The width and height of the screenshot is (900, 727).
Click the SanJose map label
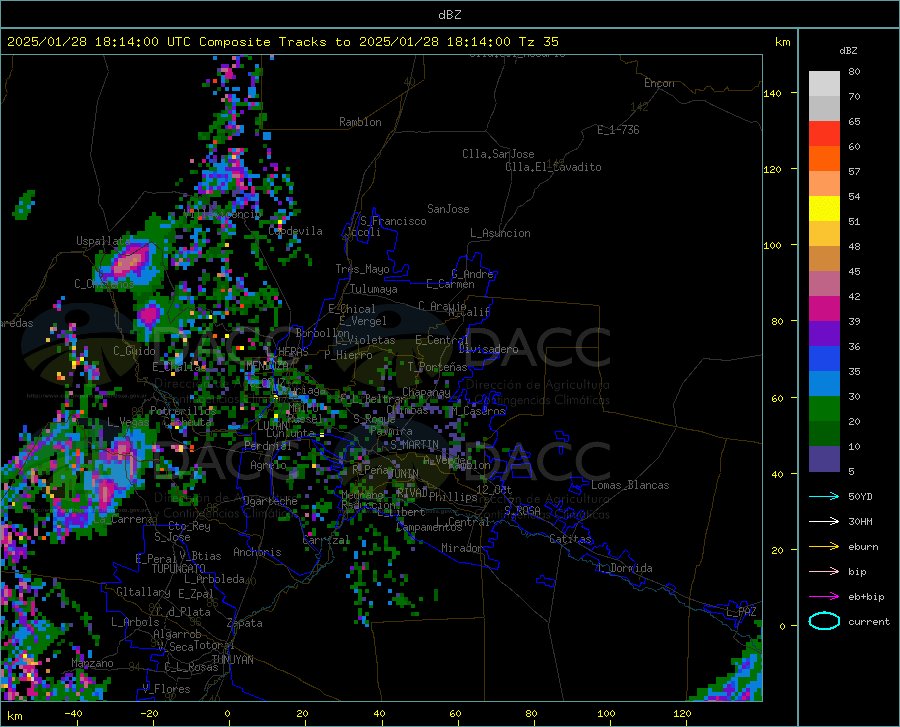pos(448,209)
